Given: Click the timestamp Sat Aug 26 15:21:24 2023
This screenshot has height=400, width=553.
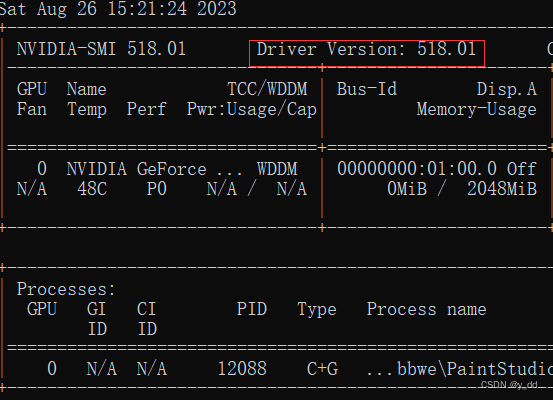Looking at the screenshot, I should pos(118,8).
